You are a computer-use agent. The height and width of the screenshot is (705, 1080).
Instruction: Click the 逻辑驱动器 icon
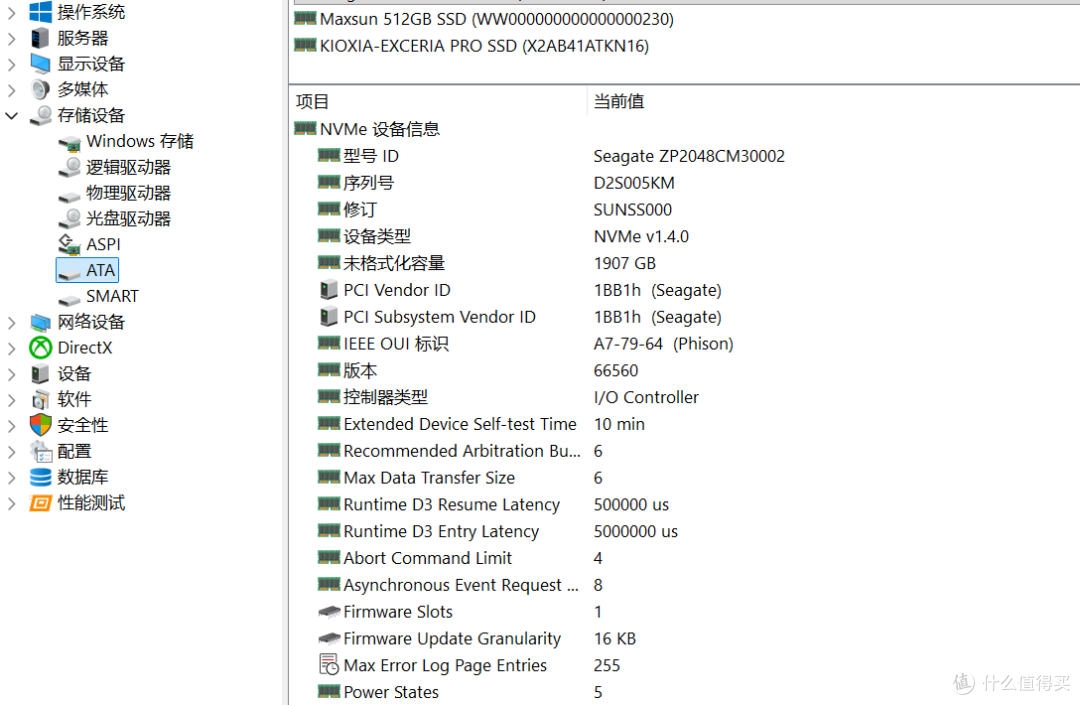(70, 167)
